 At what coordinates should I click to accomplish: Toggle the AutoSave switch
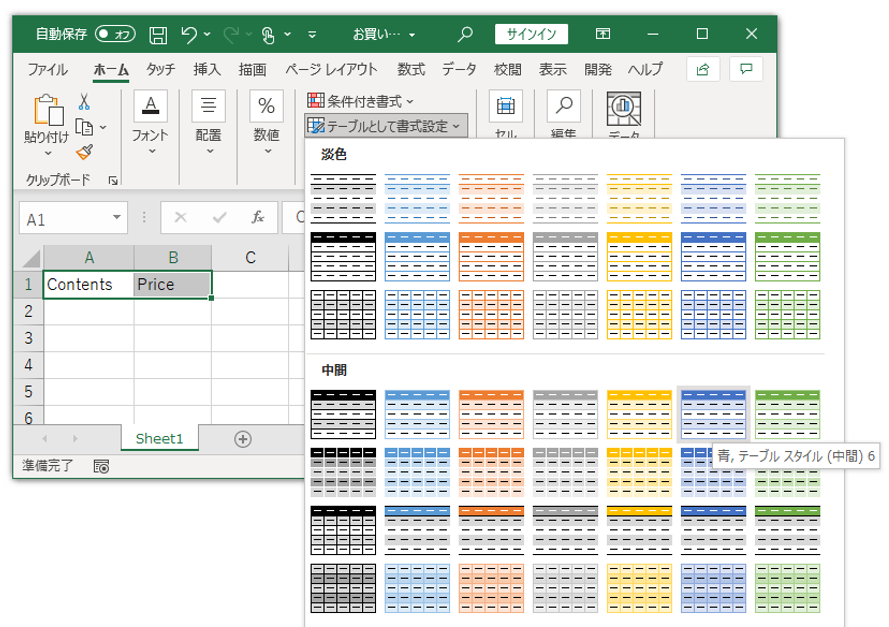(115, 34)
